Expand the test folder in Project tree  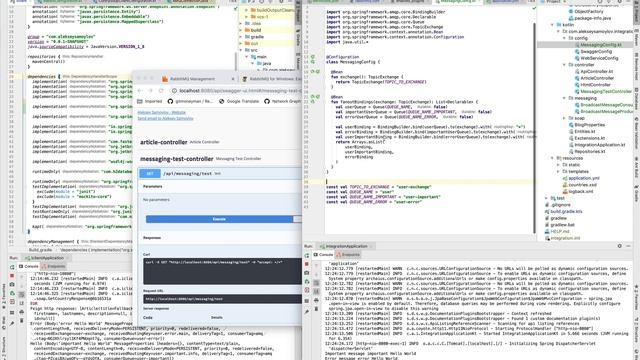pyautogui.click(x=547, y=198)
